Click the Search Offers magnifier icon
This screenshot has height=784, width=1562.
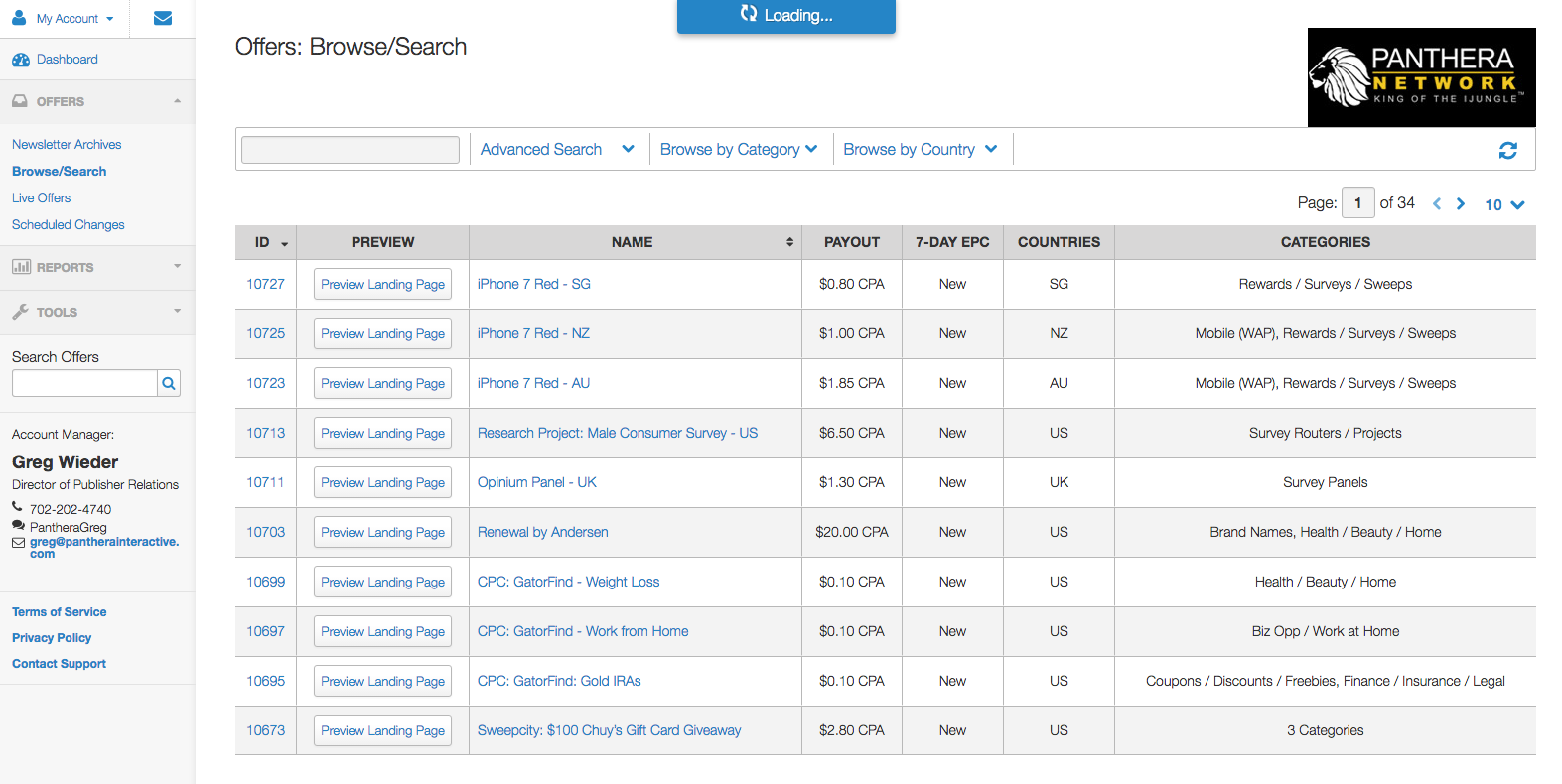(169, 383)
